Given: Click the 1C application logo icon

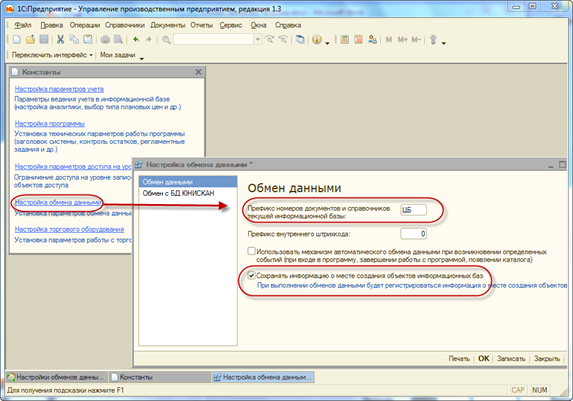Looking at the screenshot, I should pyautogui.click(x=10, y=8).
